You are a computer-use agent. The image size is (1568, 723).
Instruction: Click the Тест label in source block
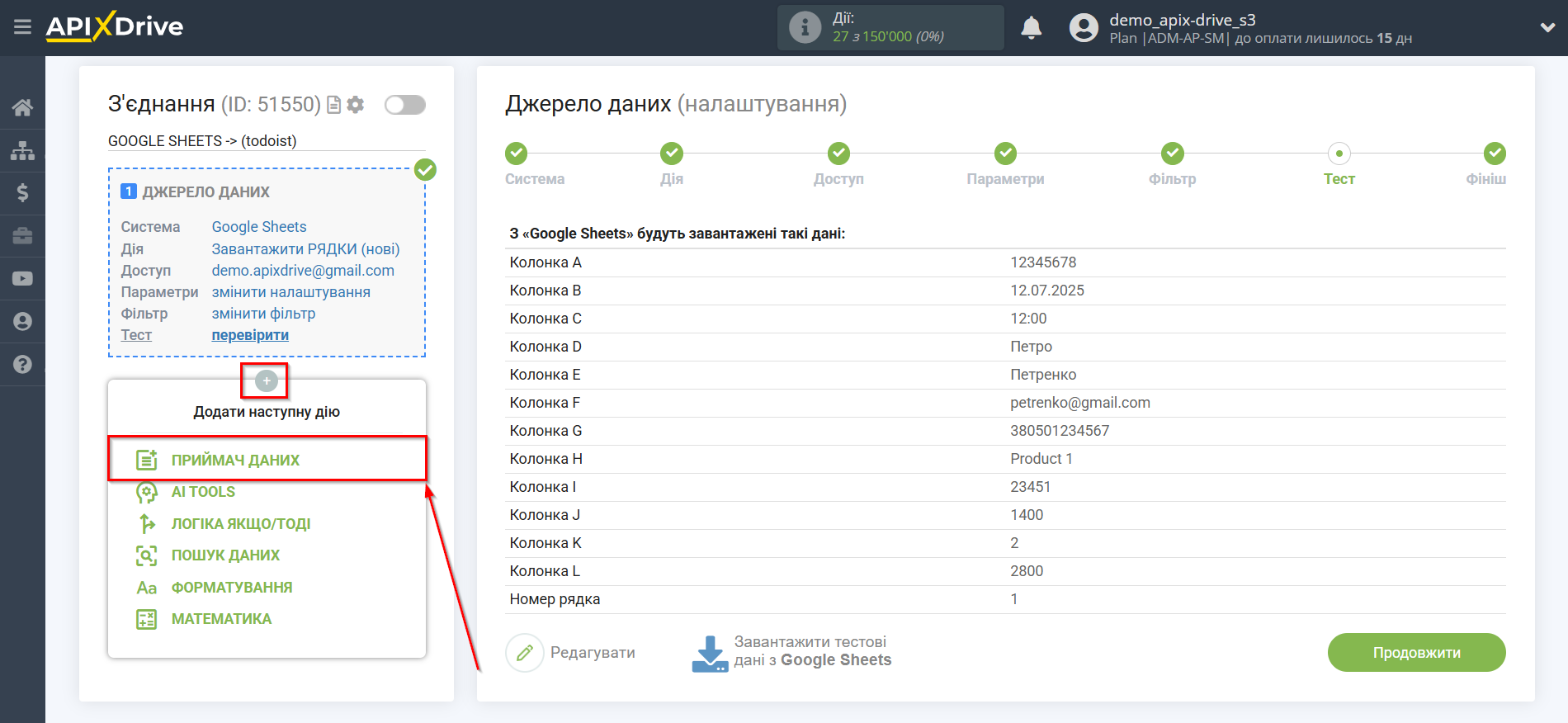coord(136,335)
